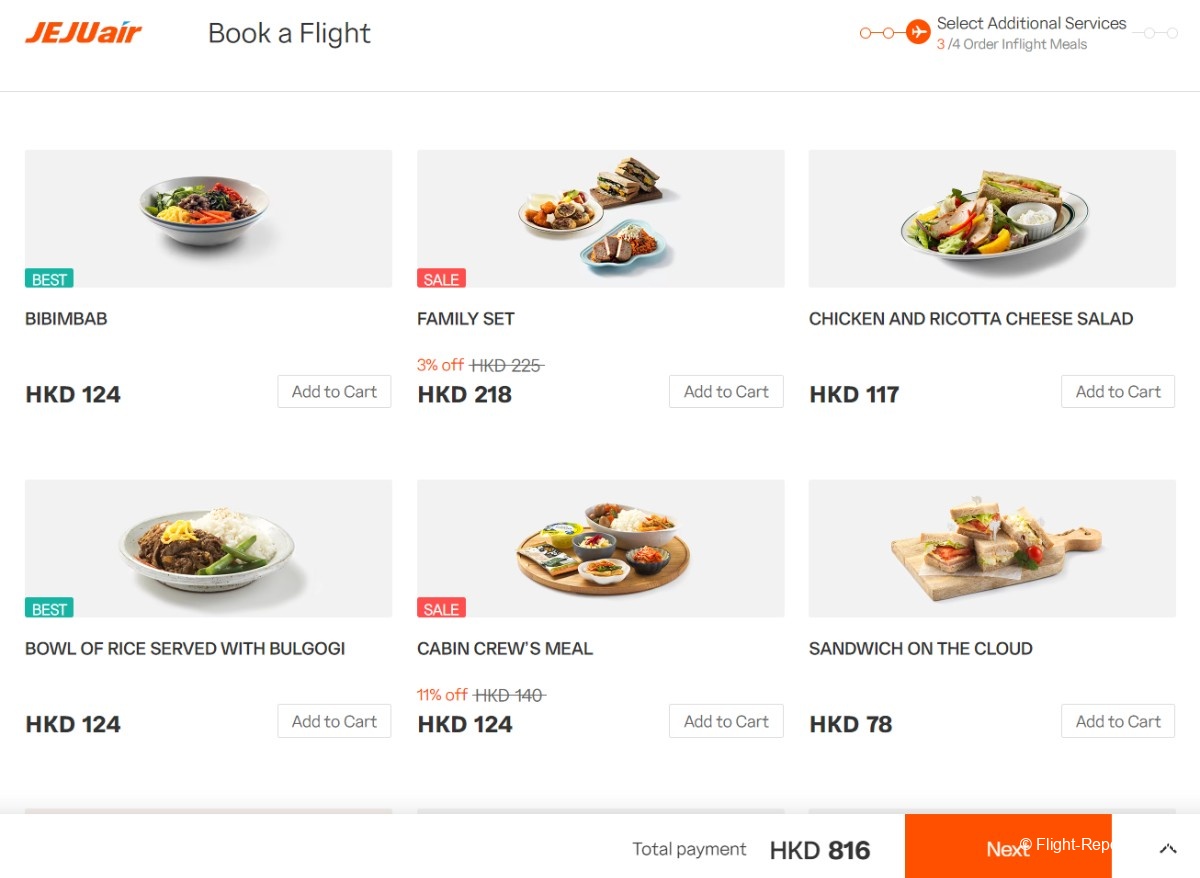Expand the payment summary chevron arrow
Image resolution: width=1200 pixels, height=878 pixels.
1167,849
